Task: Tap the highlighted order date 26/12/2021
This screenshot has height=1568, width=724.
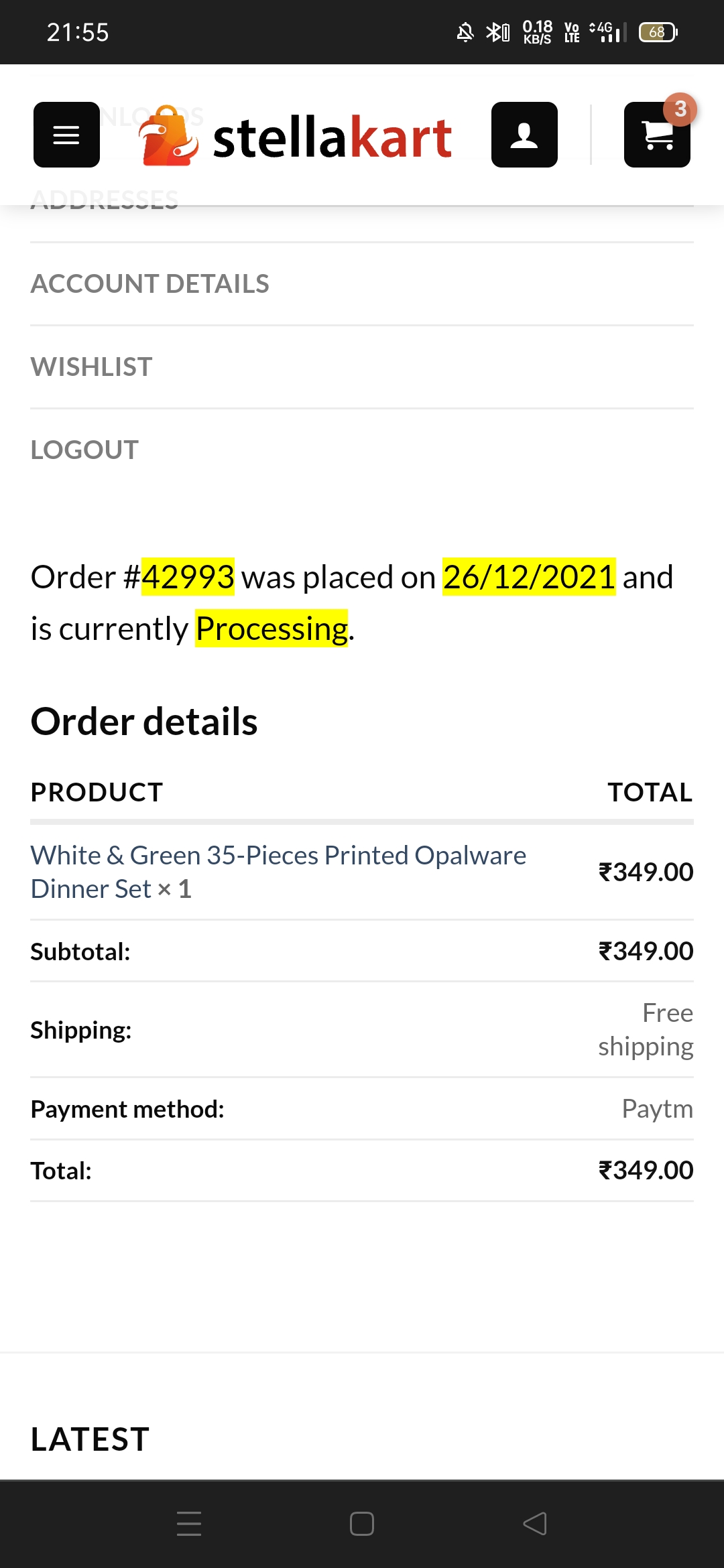Action: [x=529, y=577]
